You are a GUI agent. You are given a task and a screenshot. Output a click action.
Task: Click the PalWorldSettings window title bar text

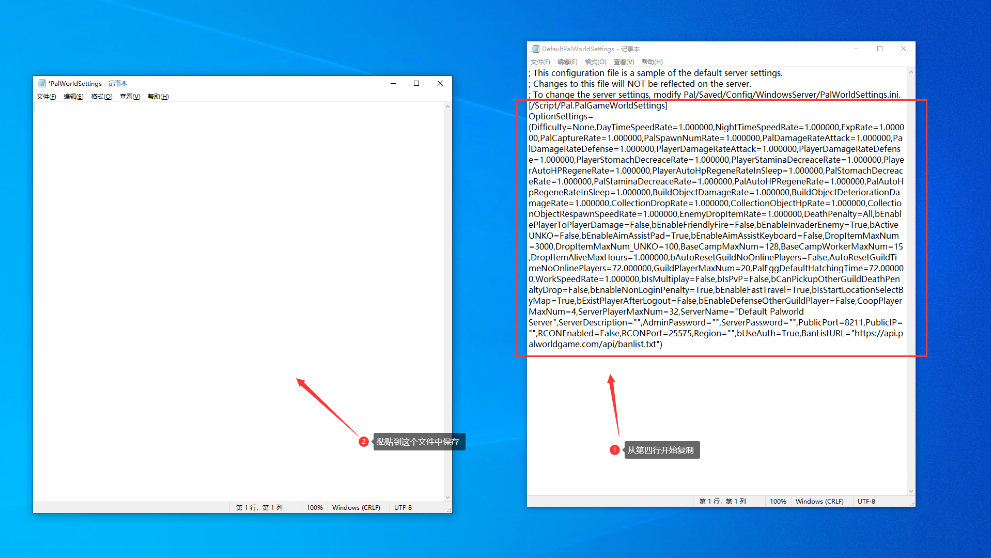88,83
